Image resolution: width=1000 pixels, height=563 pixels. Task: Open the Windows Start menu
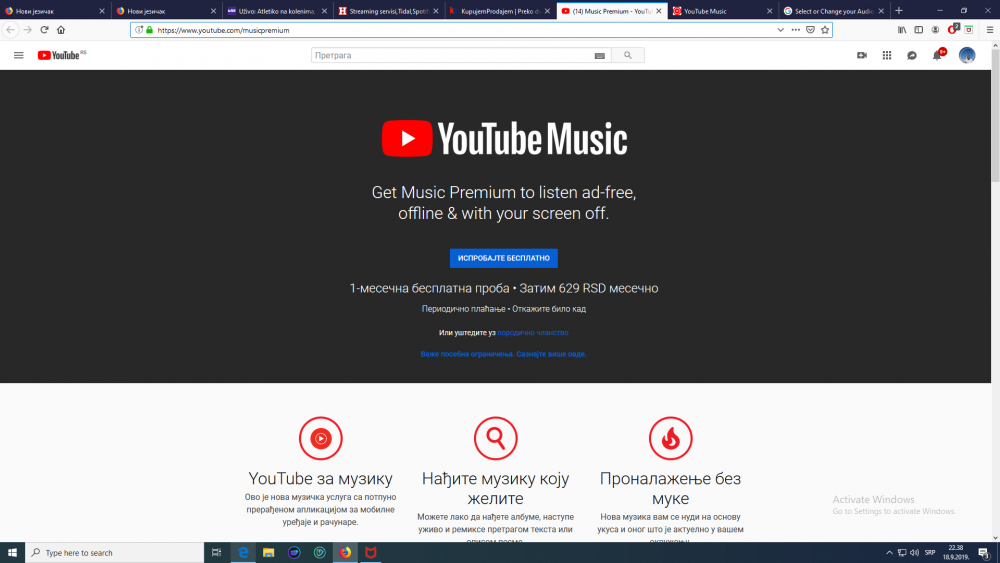point(12,553)
